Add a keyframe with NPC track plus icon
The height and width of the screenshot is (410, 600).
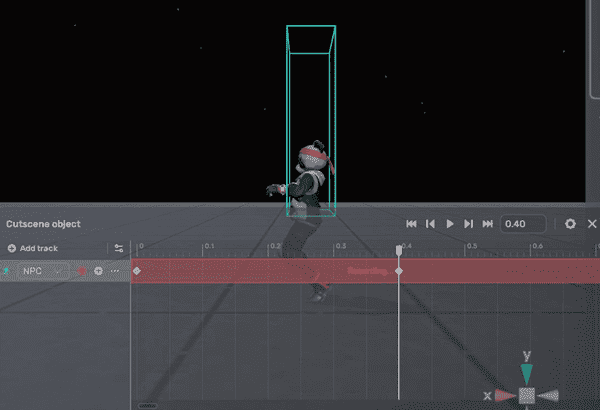[x=98, y=271]
